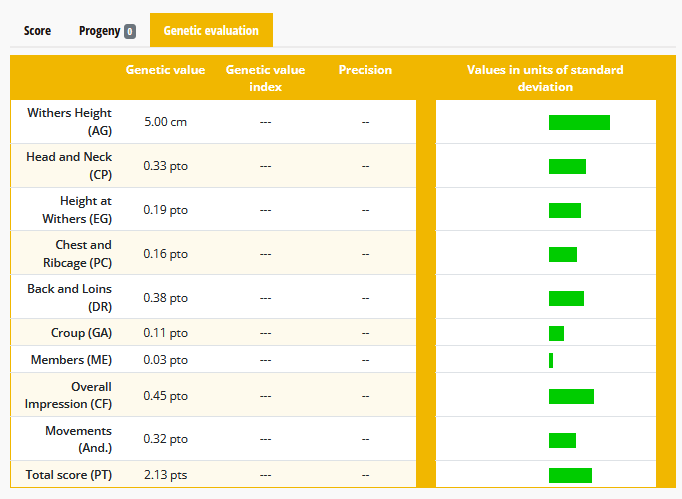
Task: Click the 5.00 cm genetic value
Action: 165,122
